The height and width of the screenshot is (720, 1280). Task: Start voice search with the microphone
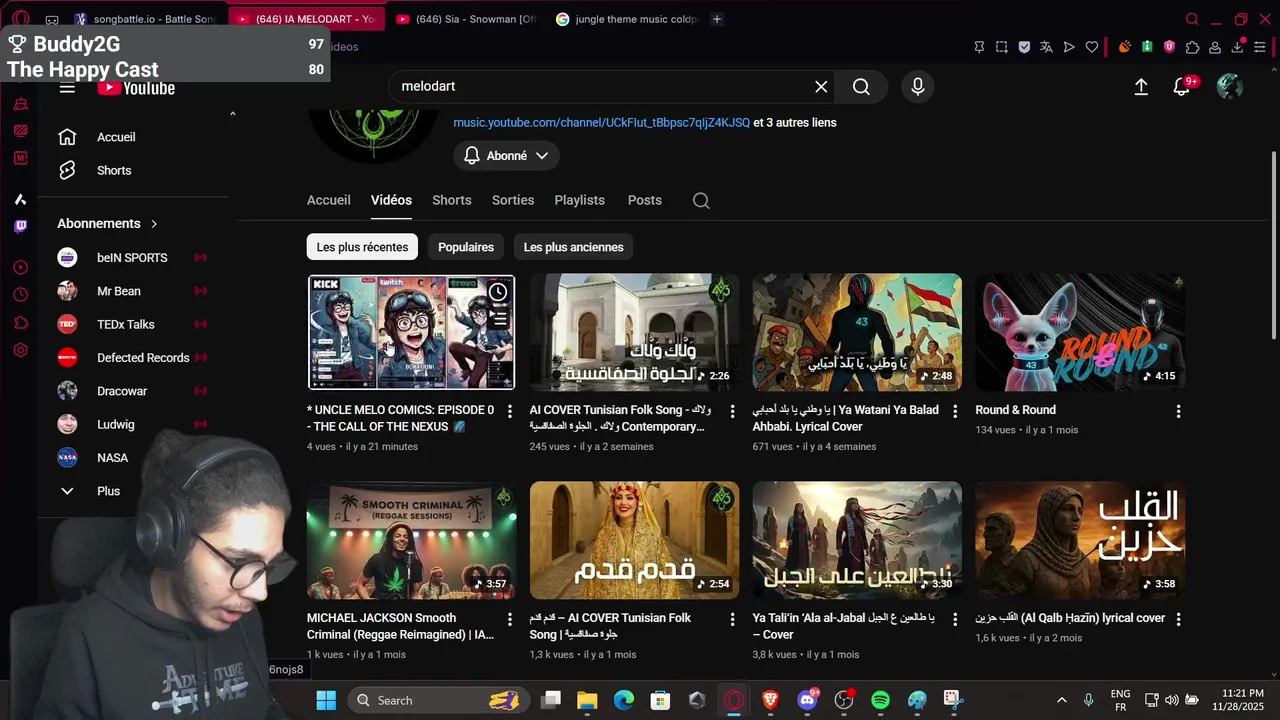click(x=918, y=87)
